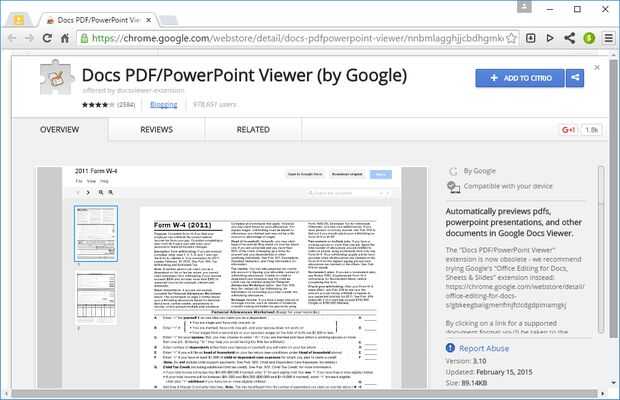Image resolution: width=620 pixels, height=400 pixels.
Task: Click the URL address bar
Action: (297, 38)
